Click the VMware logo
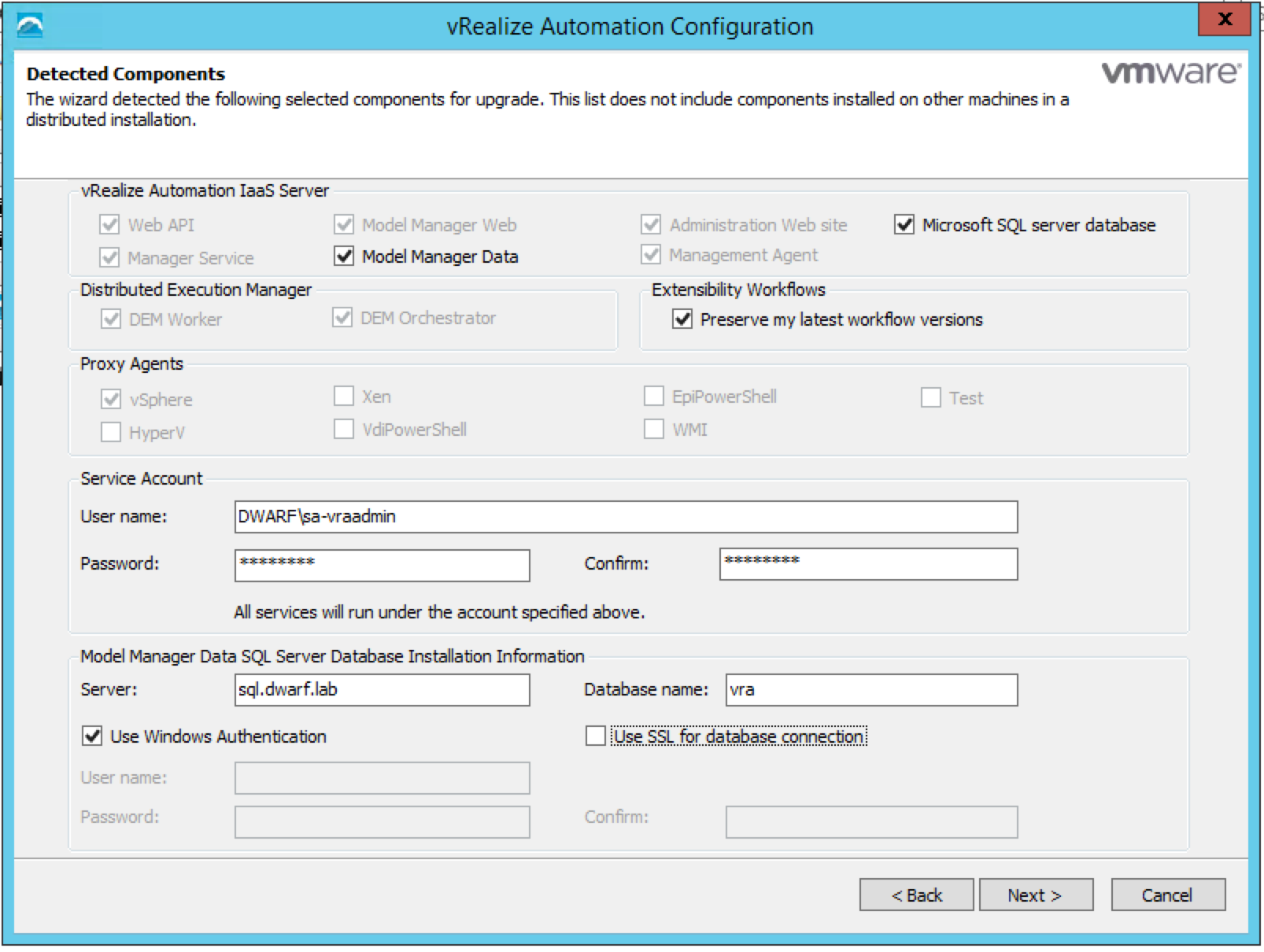The width and height of the screenshot is (1264, 952). tap(1171, 72)
